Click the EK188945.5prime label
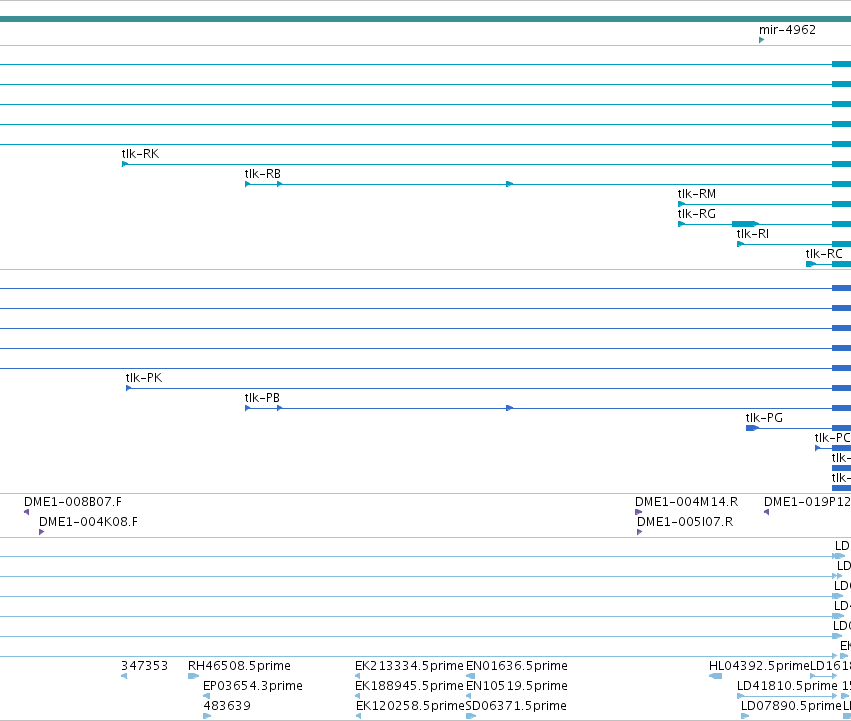 coord(409,686)
